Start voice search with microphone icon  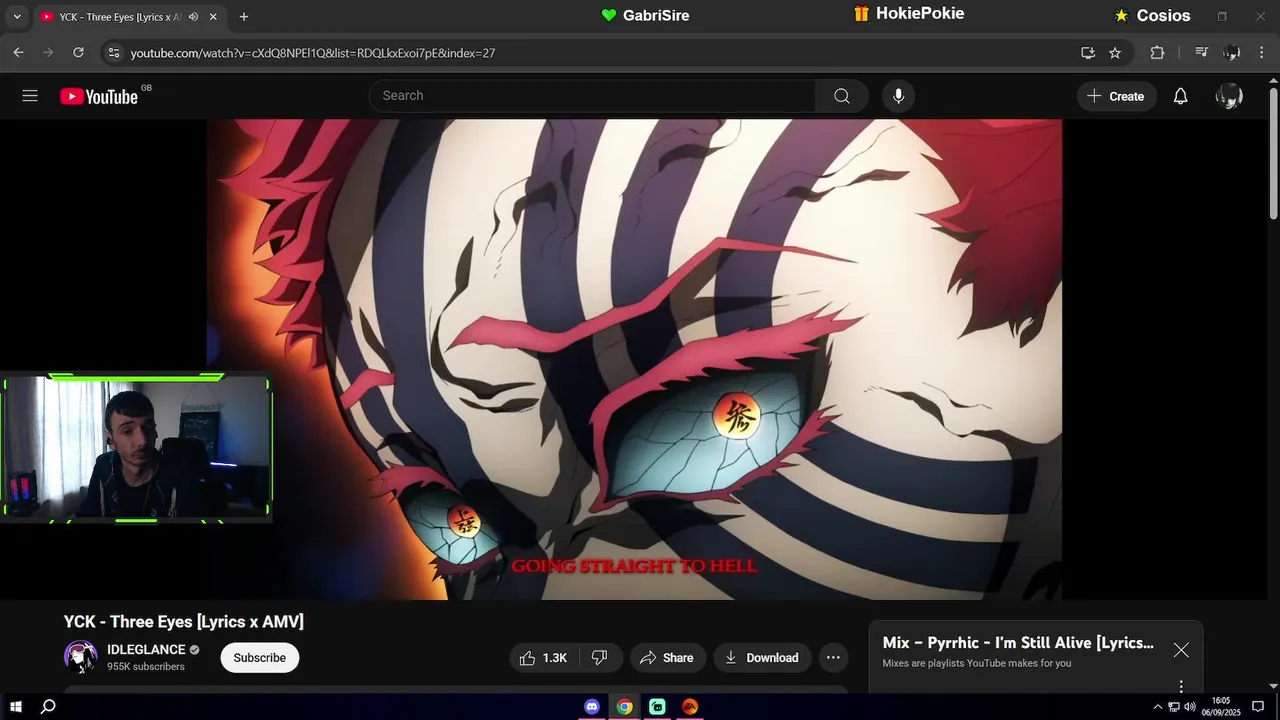click(x=898, y=96)
